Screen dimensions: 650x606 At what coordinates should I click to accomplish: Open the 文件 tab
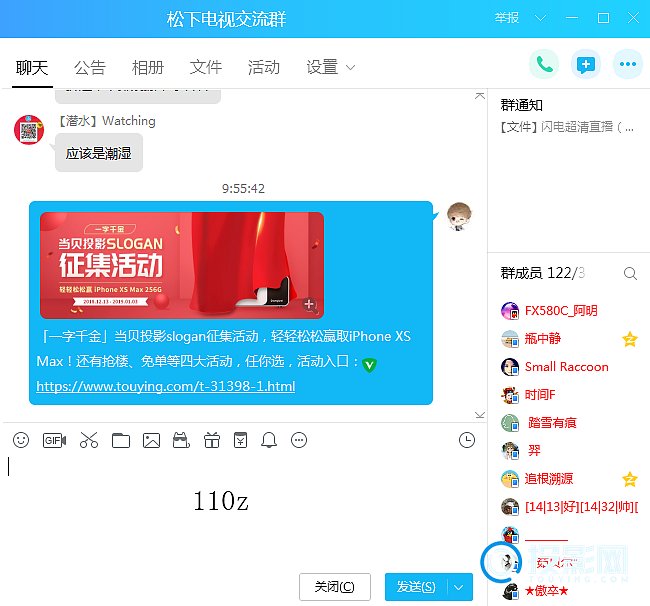pyautogui.click(x=206, y=68)
